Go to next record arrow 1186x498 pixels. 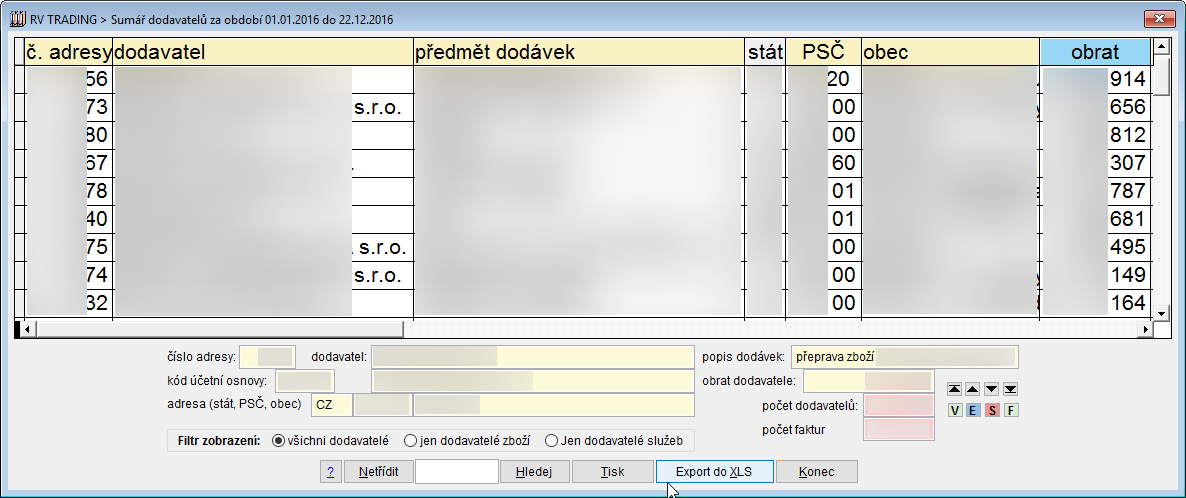pyautogui.click(x=992, y=389)
